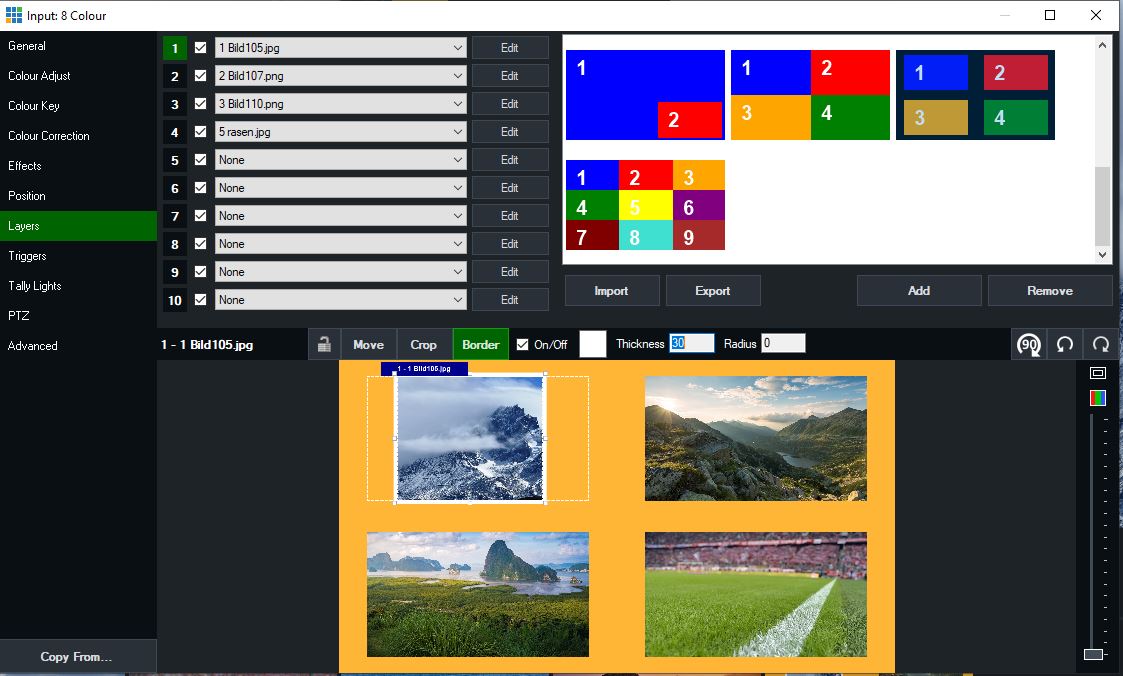Image resolution: width=1123 pixels, height=676 pixels.
Task: Toggle the border On/Off checkbox
Action: pos(523,344)
